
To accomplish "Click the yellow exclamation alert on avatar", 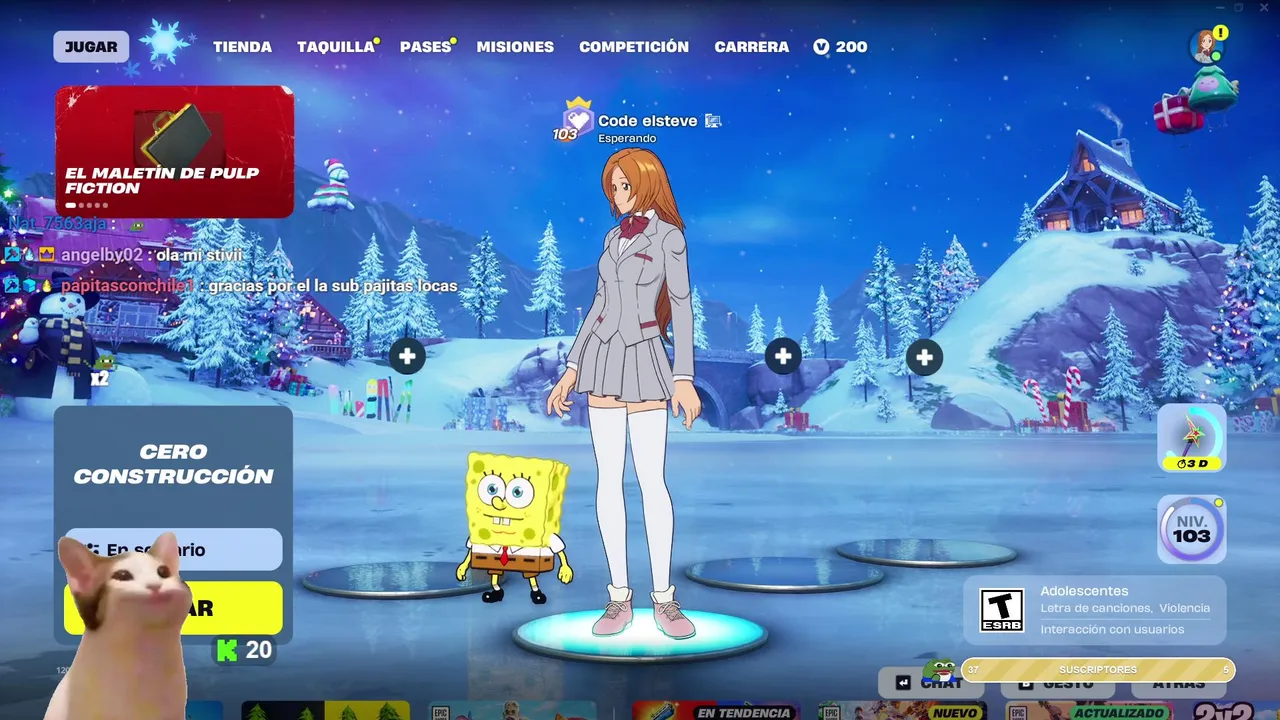I will 1221,33.
